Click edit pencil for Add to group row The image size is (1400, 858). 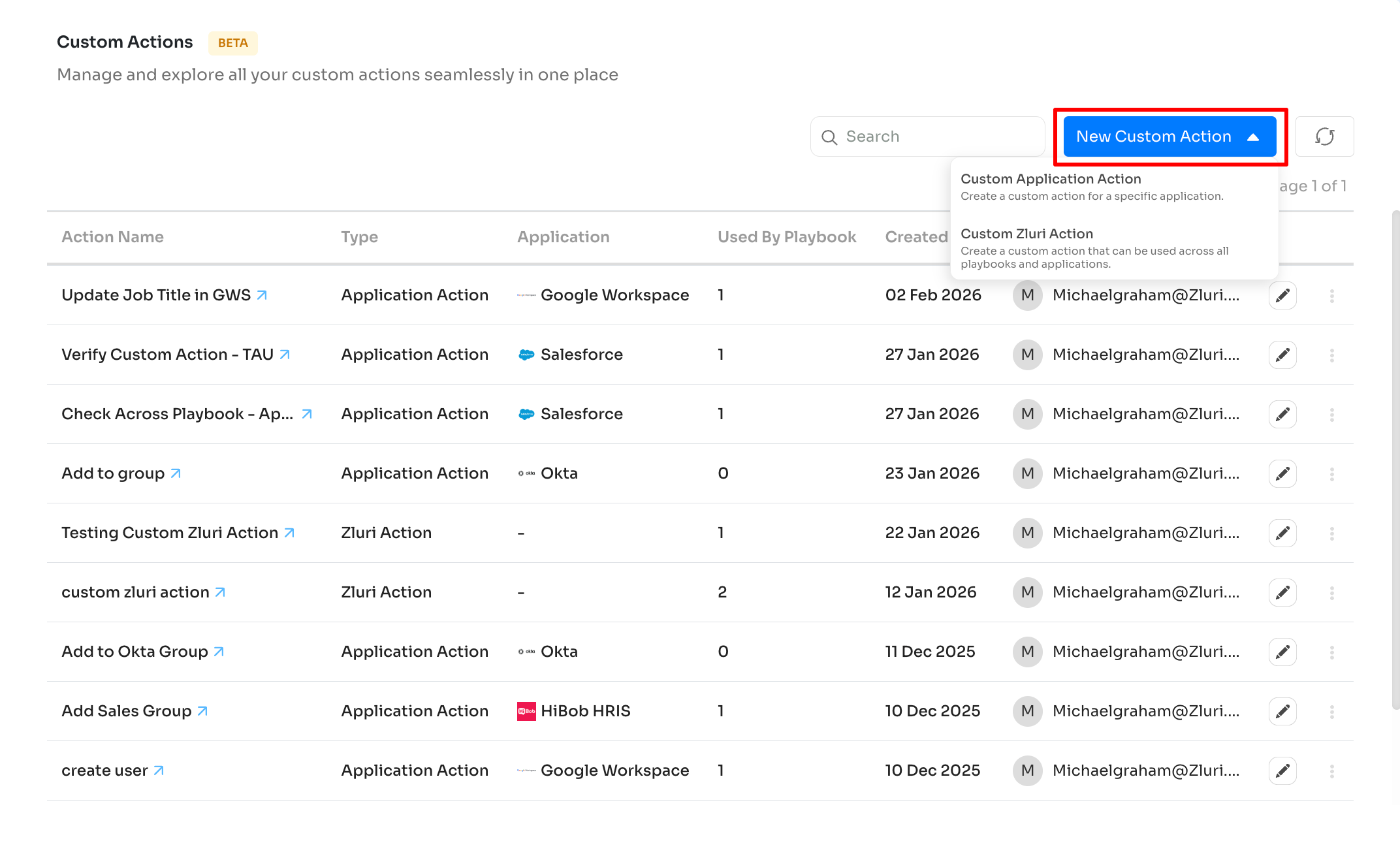pos(1282,474)
